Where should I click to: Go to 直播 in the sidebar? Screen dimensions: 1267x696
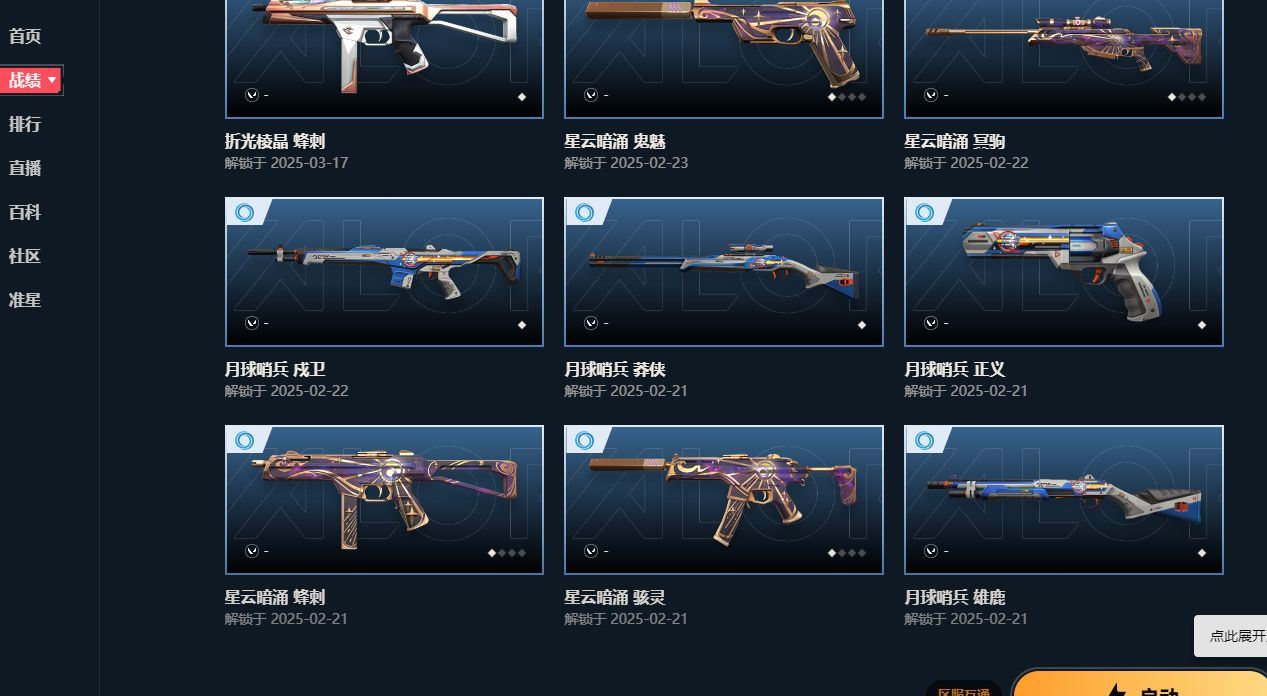25,168
